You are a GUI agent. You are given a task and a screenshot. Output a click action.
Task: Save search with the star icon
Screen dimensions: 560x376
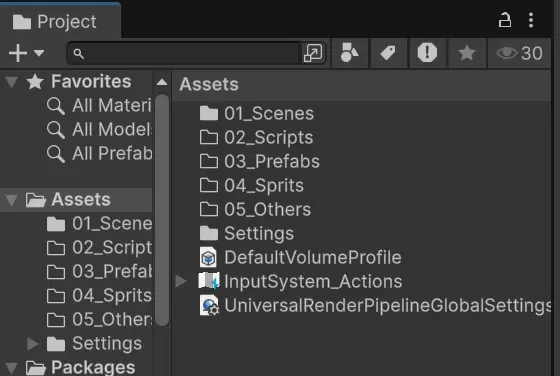[x=466, y=53]
